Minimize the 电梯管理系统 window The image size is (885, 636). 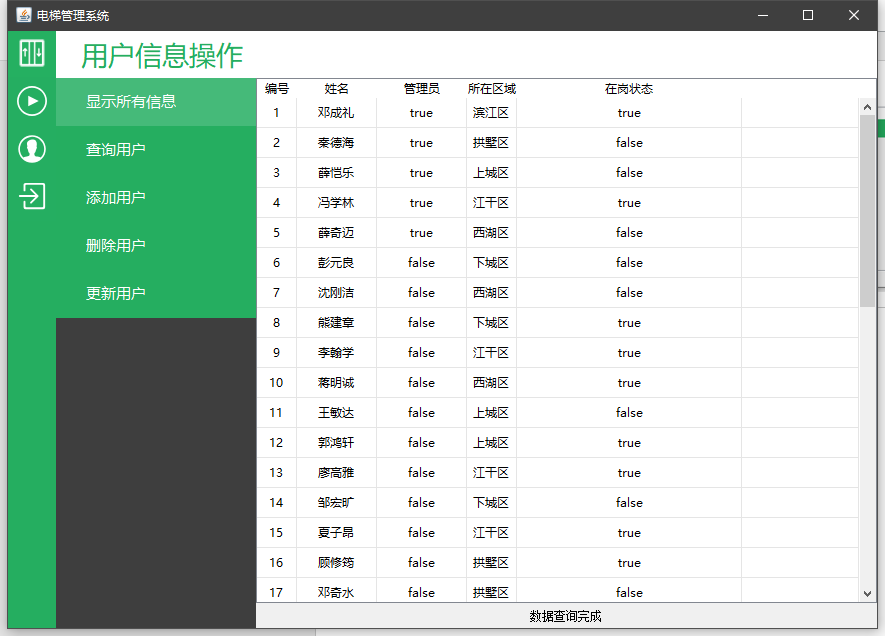pyautogui.click(x=763, y=15)
